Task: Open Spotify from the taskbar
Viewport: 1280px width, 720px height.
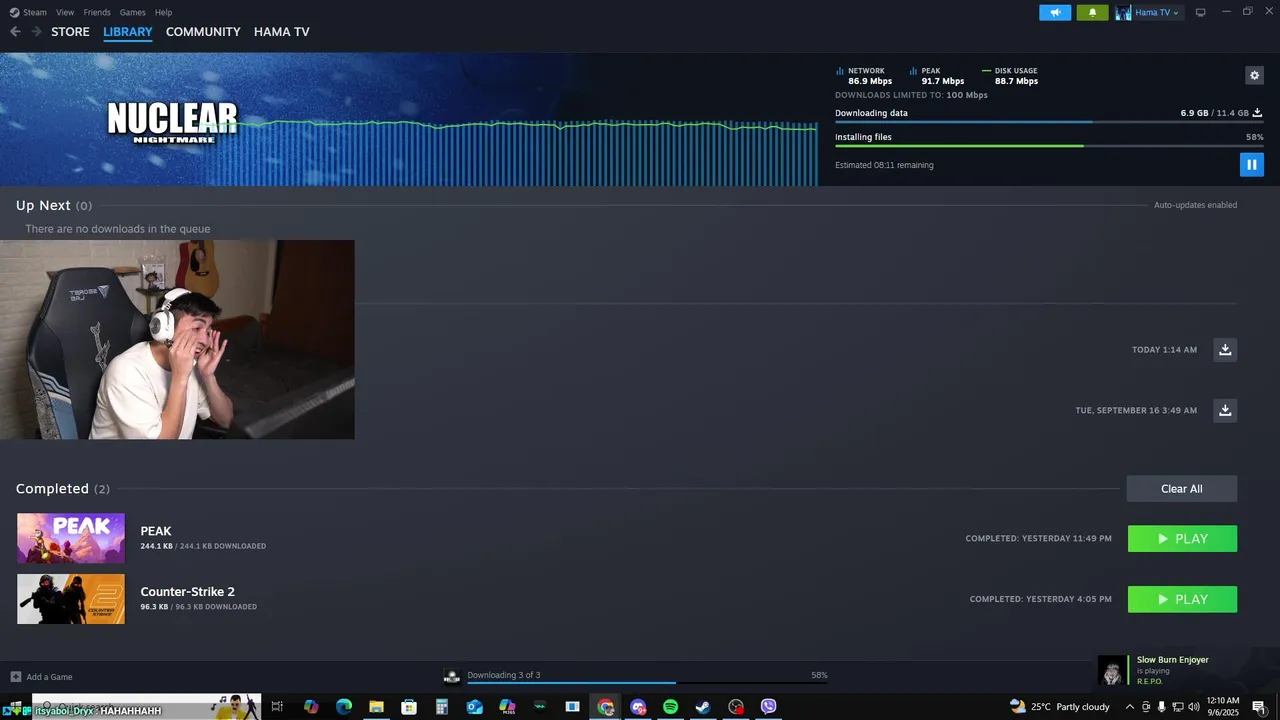Action: [x=671, y=707]
